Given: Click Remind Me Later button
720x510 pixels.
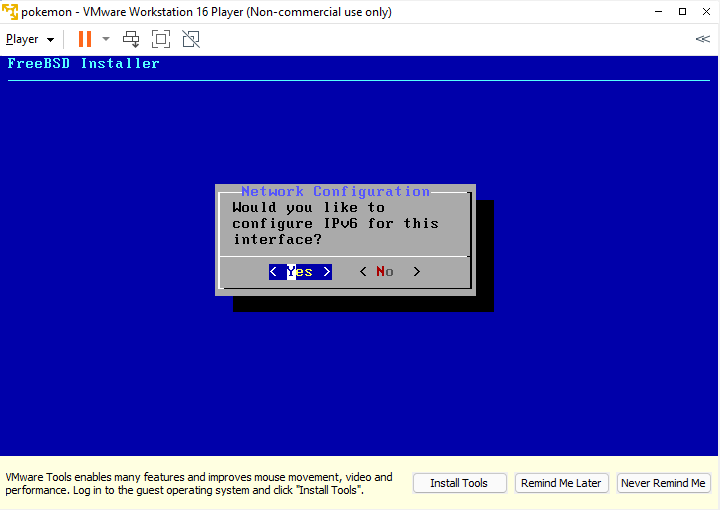Looking at the screenshot, I should 561,483.
